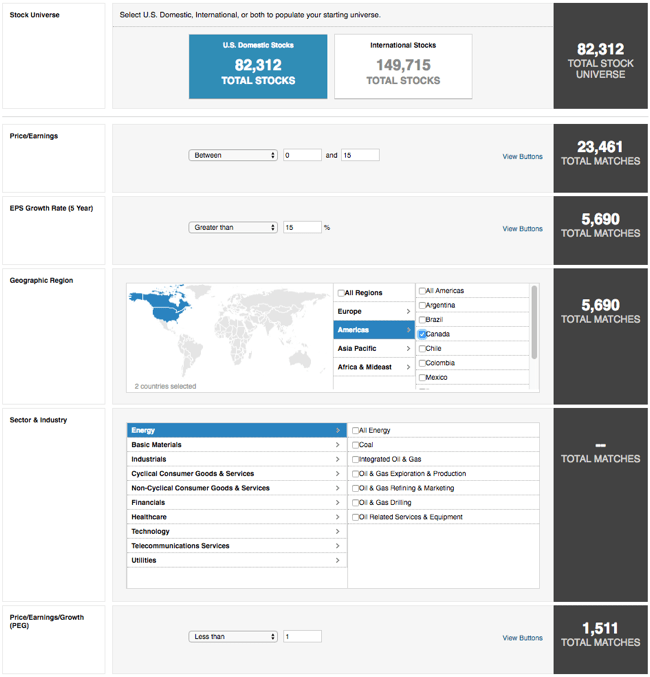The image size is (650, 677).
Task: Expand the Africa & Mideast region list
Action: [x=374, y=367]
